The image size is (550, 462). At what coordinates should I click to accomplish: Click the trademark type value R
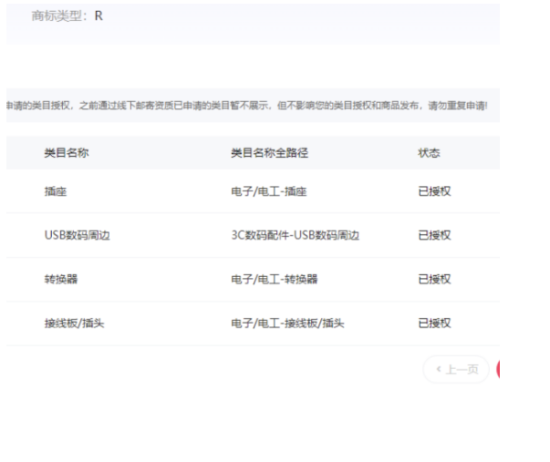[99, 16]
